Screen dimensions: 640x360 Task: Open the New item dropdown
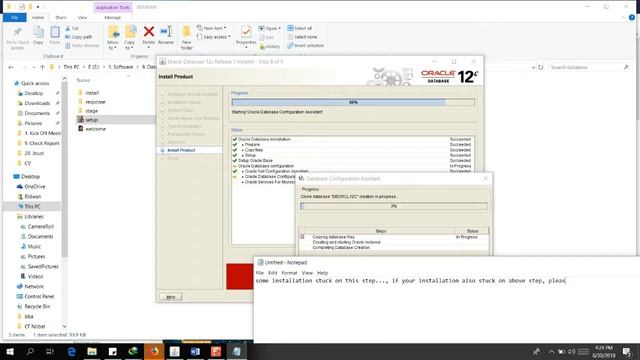[x=211, y=28]
